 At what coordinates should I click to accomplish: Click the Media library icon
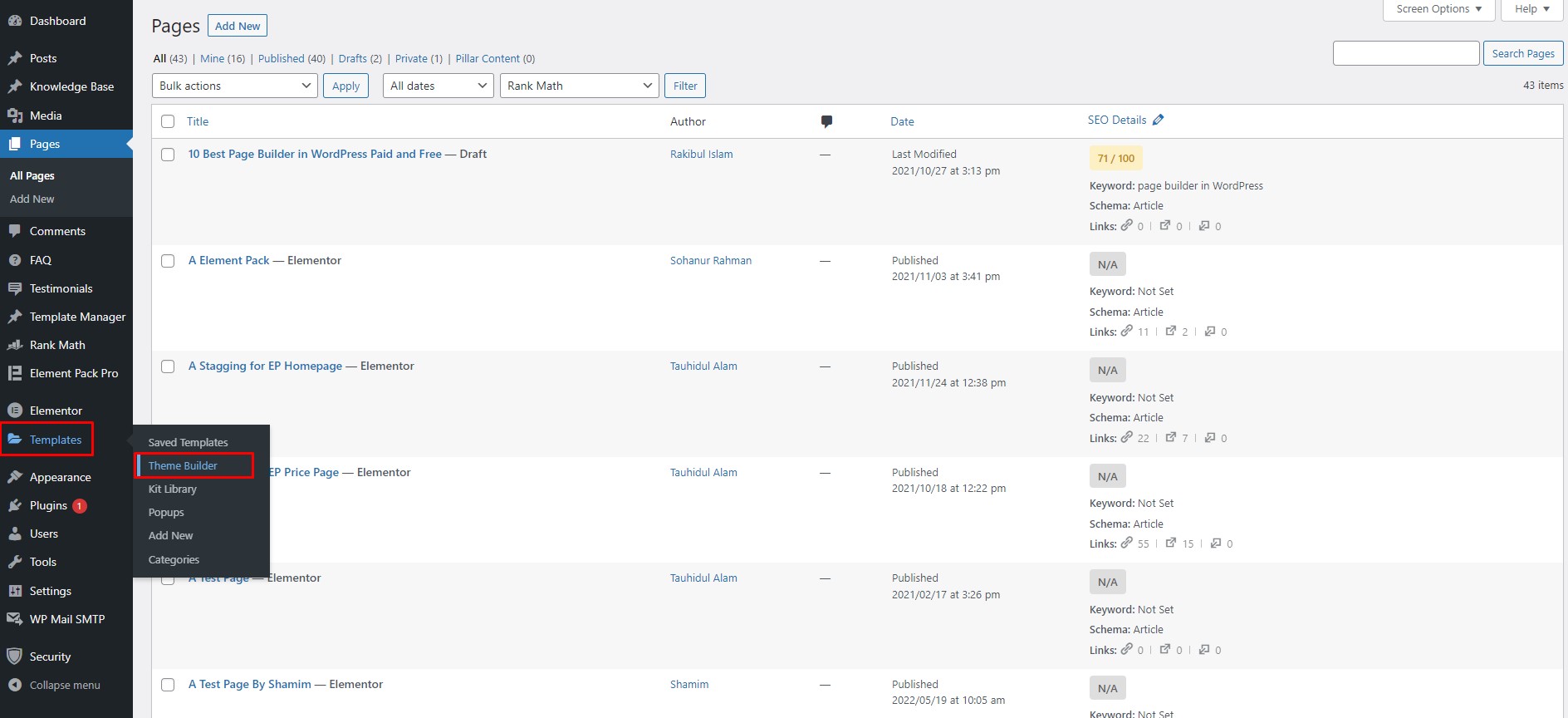pos(14,116)
